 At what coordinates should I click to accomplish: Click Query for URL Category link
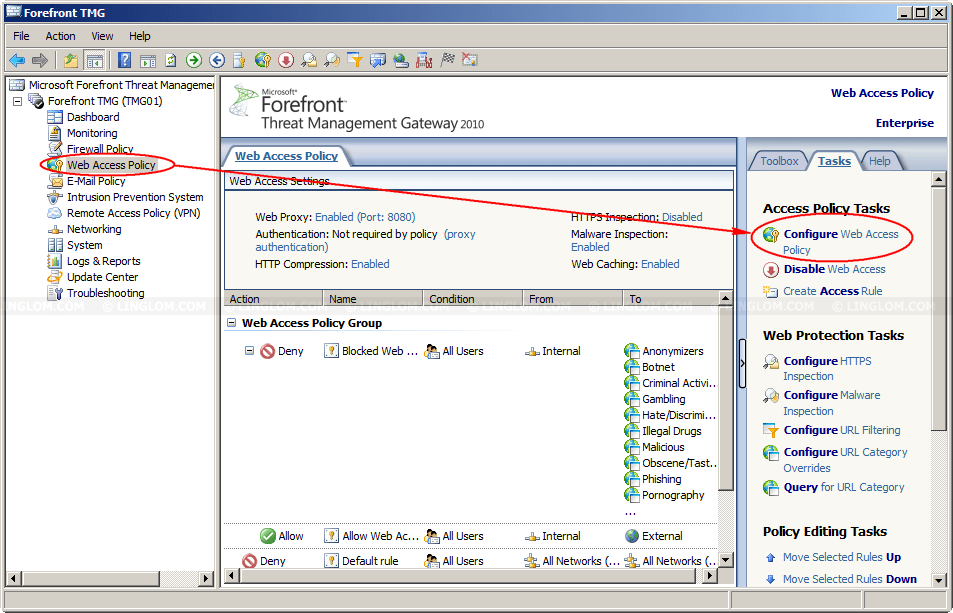pyautogui.click(x=844, y=487)
